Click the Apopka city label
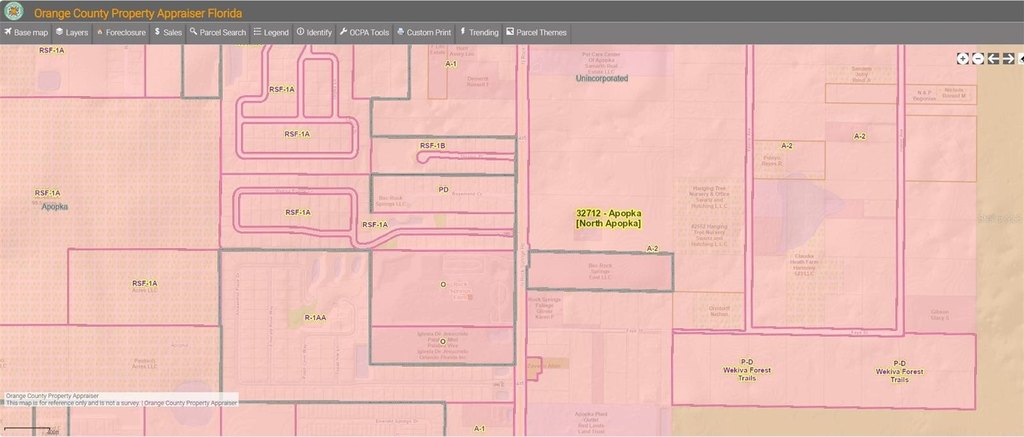 pyautogui.click(x=55, y=206)
